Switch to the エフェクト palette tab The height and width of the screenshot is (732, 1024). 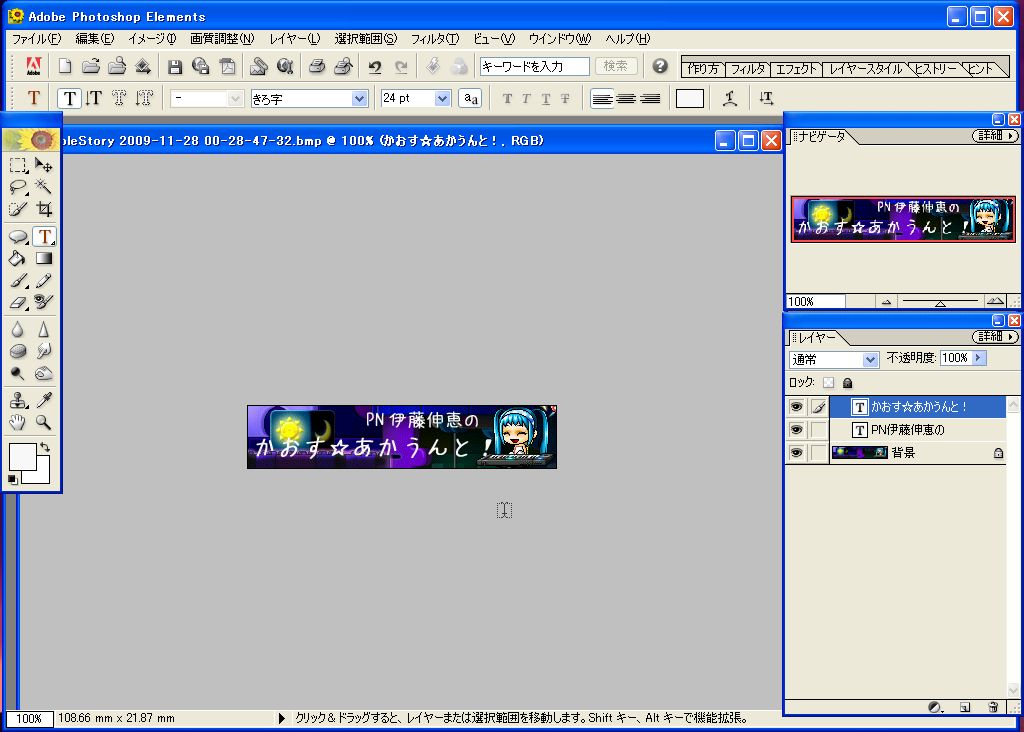click(796, 69)
